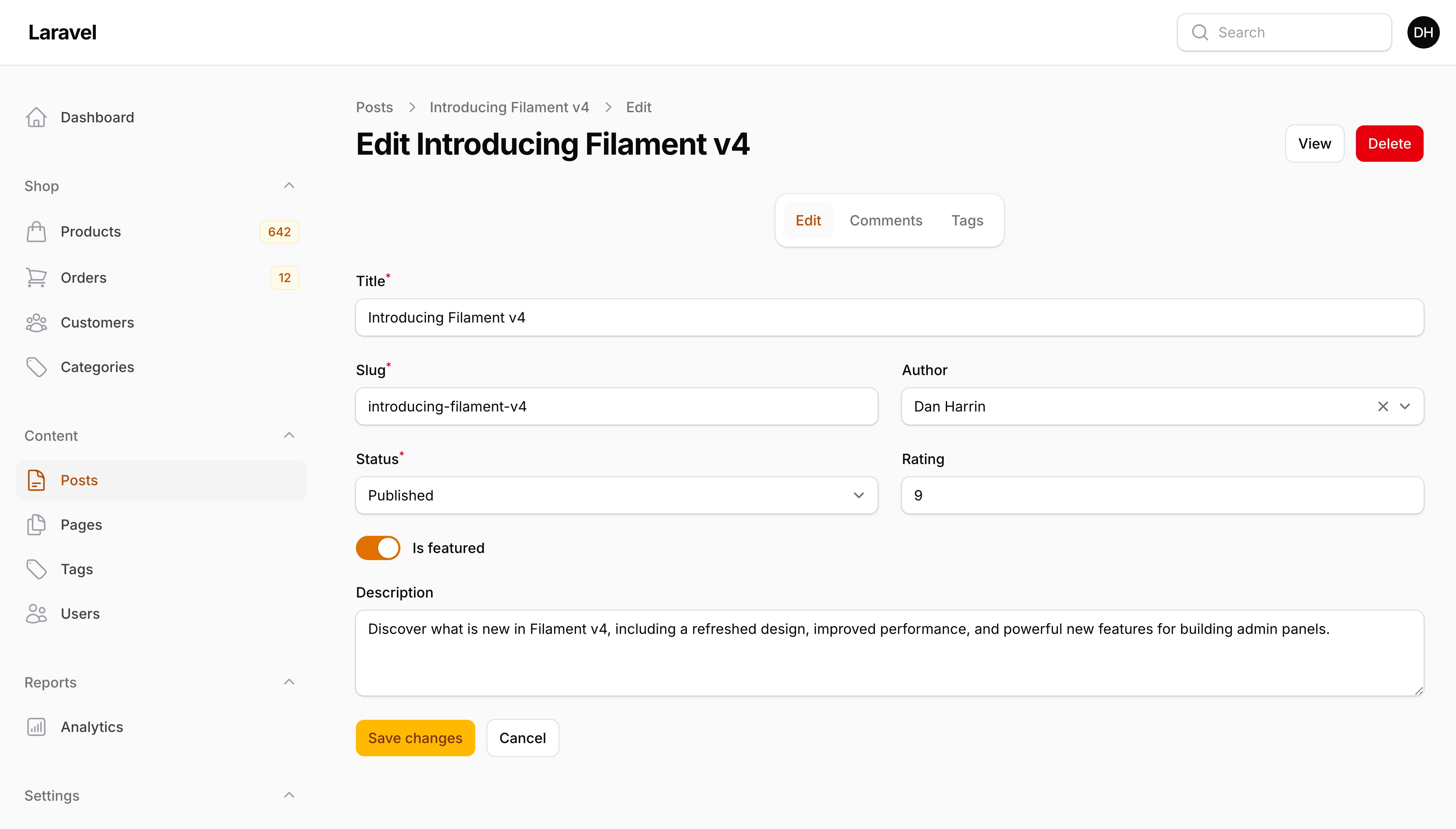Click the Reports group heading text

(x=50, y=682)
